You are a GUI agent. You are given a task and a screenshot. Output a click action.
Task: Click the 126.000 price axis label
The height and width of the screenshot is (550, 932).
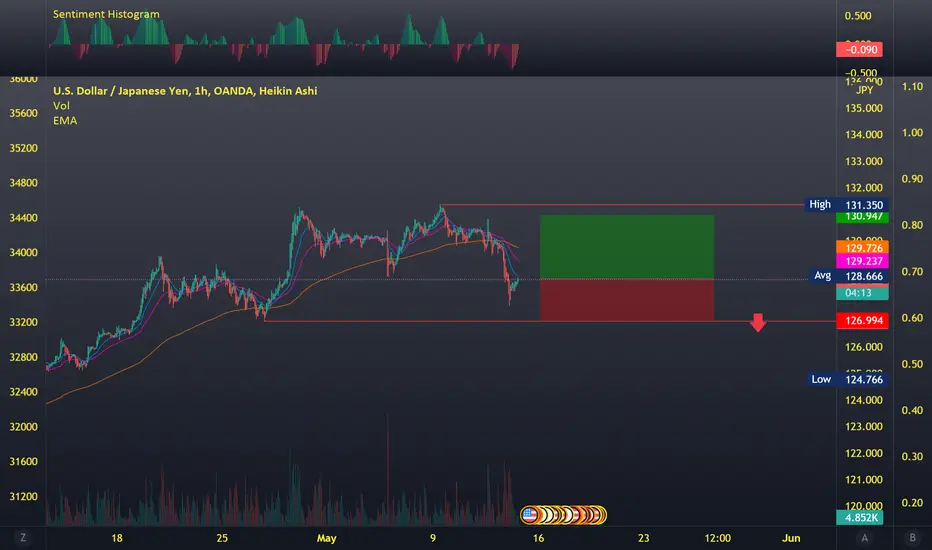(864, 347)
